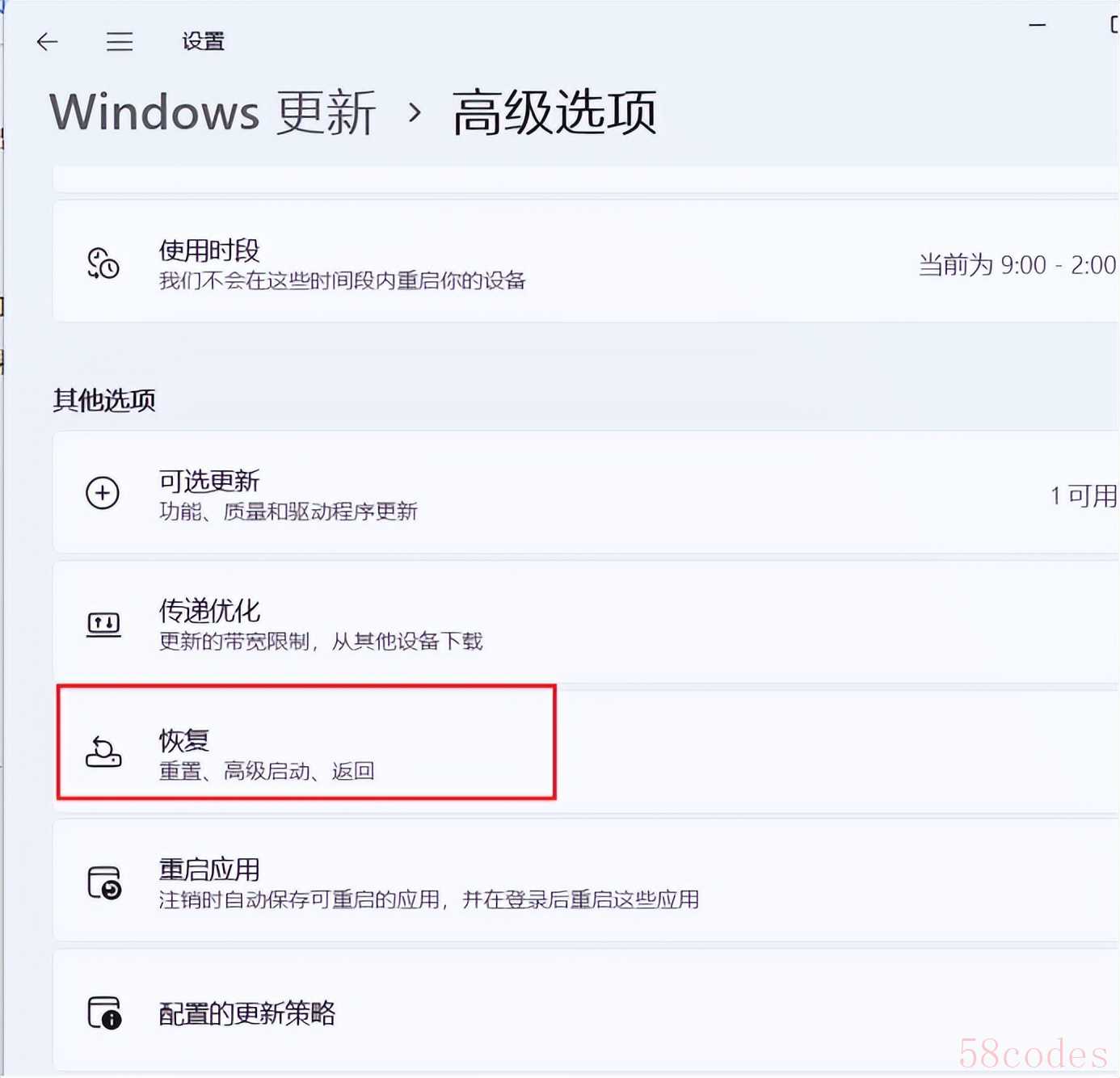Click the Restart apps (重启应用) icon
Screen dimensions: 1120x1078
pos(104,882)
